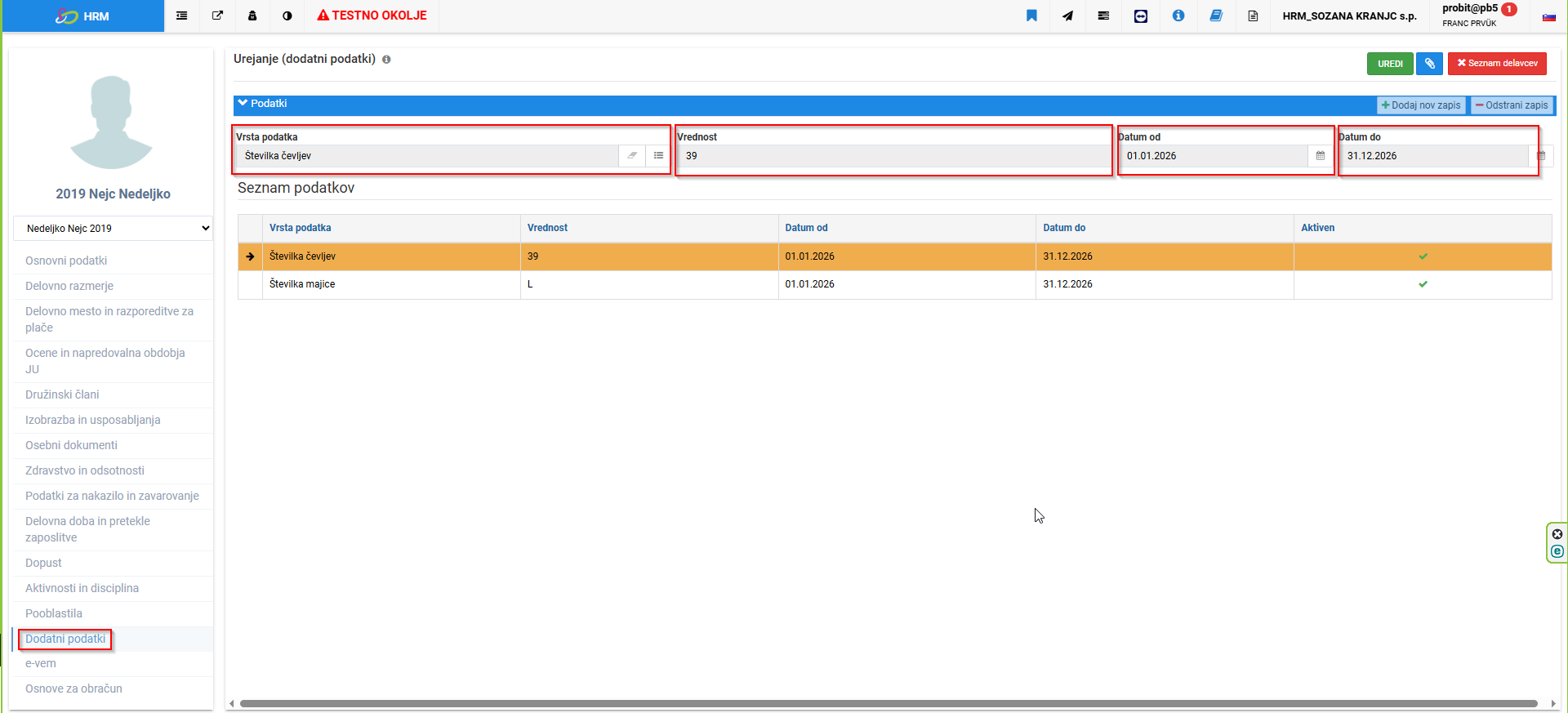The height and width of the screenshot is (713, 1568).
Task: Click the HRM logo
Action: click(x=83, y=16)
